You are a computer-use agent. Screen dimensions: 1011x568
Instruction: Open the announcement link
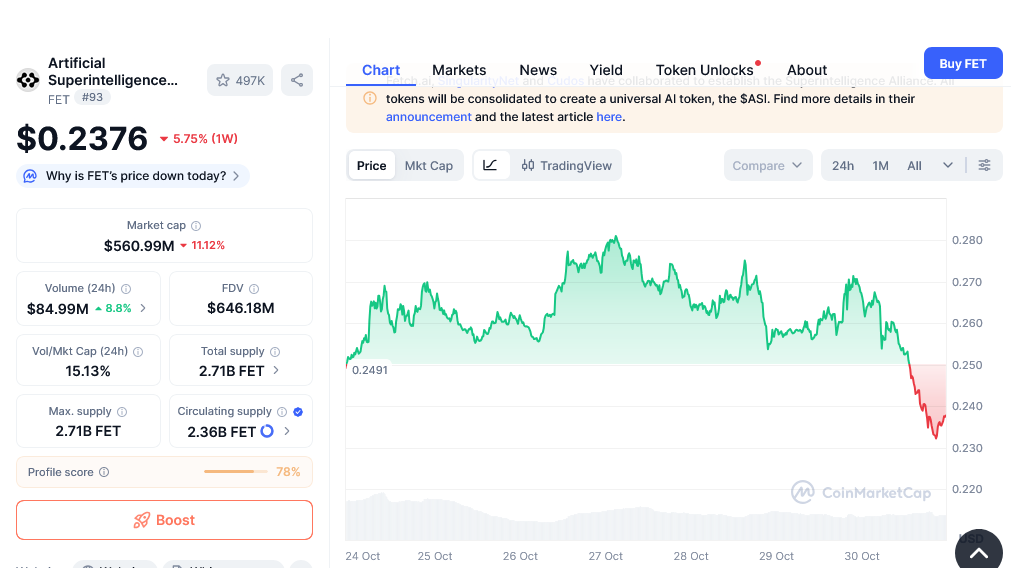[428, 117]
